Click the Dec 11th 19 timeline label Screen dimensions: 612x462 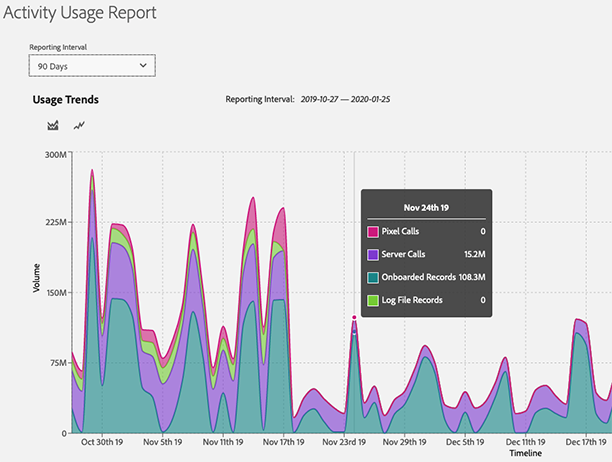click(x=525, y=442)
